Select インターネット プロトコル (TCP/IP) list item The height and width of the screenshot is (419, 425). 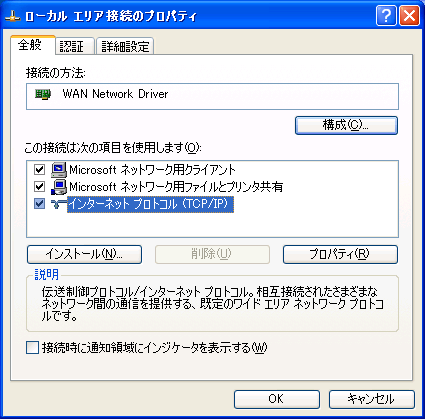pyautogui.click(x=151, y=204)
